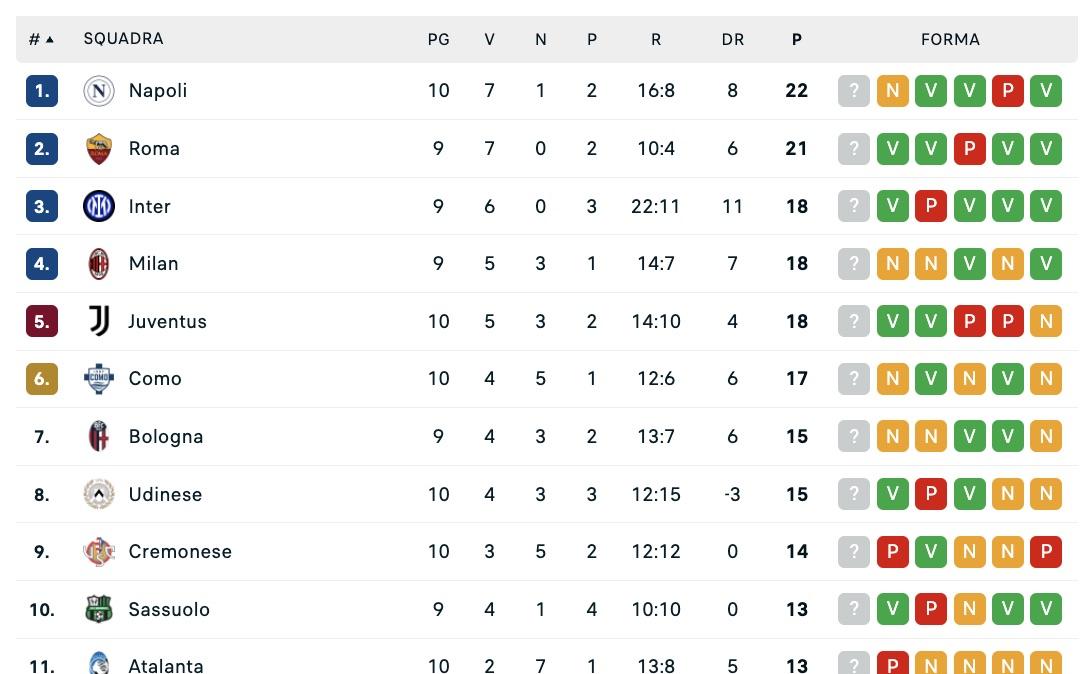Click the FORMA column header

(x=950, y=39)
